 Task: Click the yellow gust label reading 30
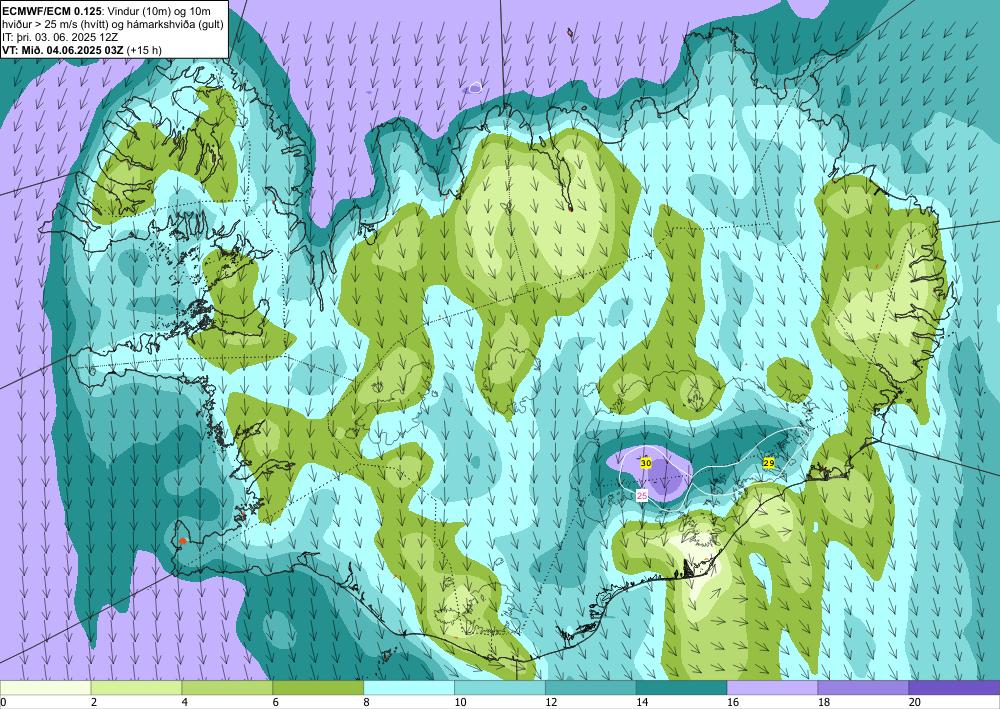tap(645, 464)
